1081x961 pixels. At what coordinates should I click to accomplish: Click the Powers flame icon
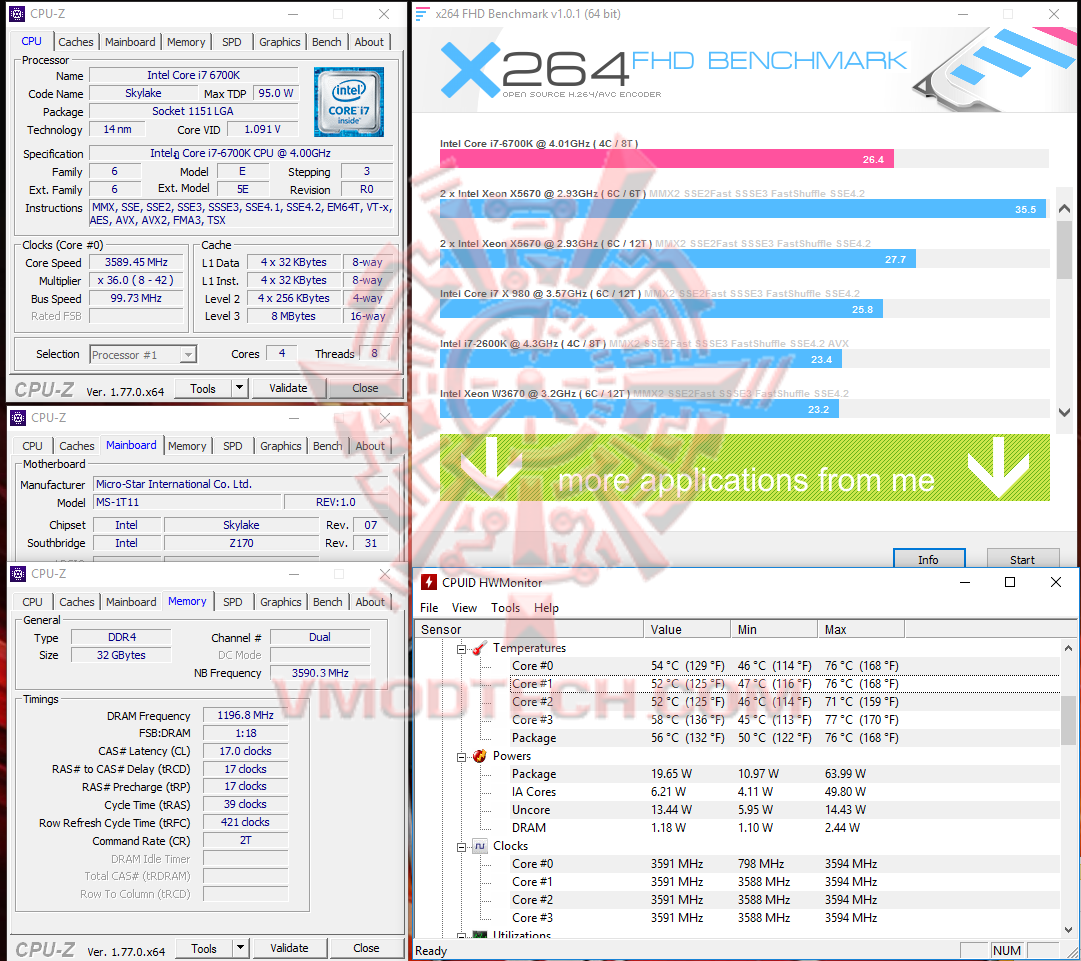[480, 756]
